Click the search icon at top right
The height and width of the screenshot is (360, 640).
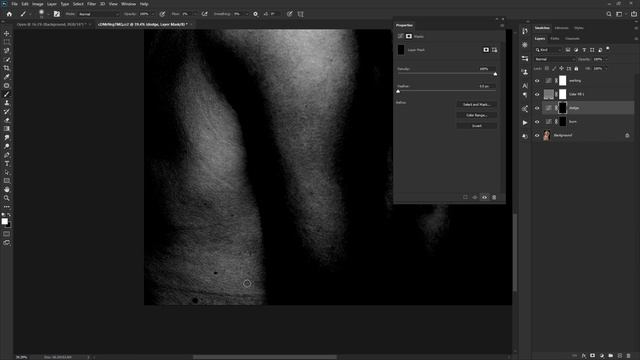pyautogui.click(x=609, y=14)
